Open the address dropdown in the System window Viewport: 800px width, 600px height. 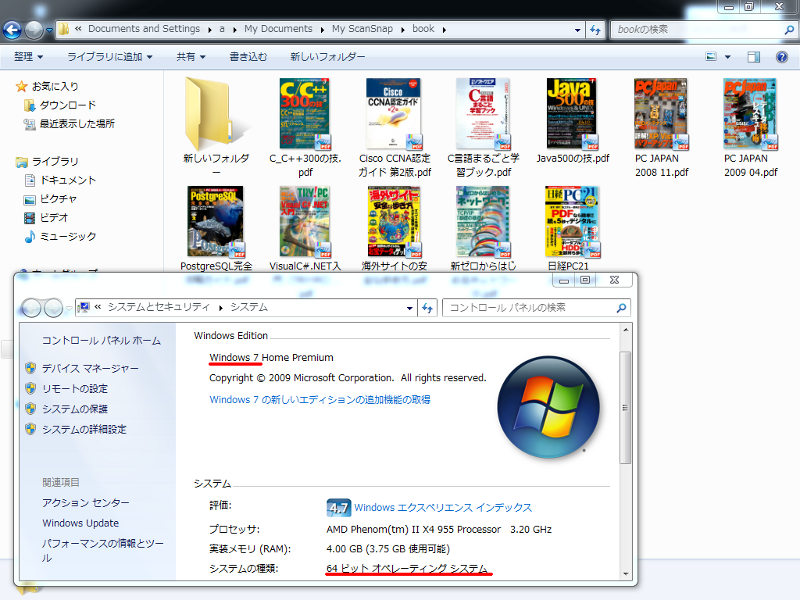[409, 308]
